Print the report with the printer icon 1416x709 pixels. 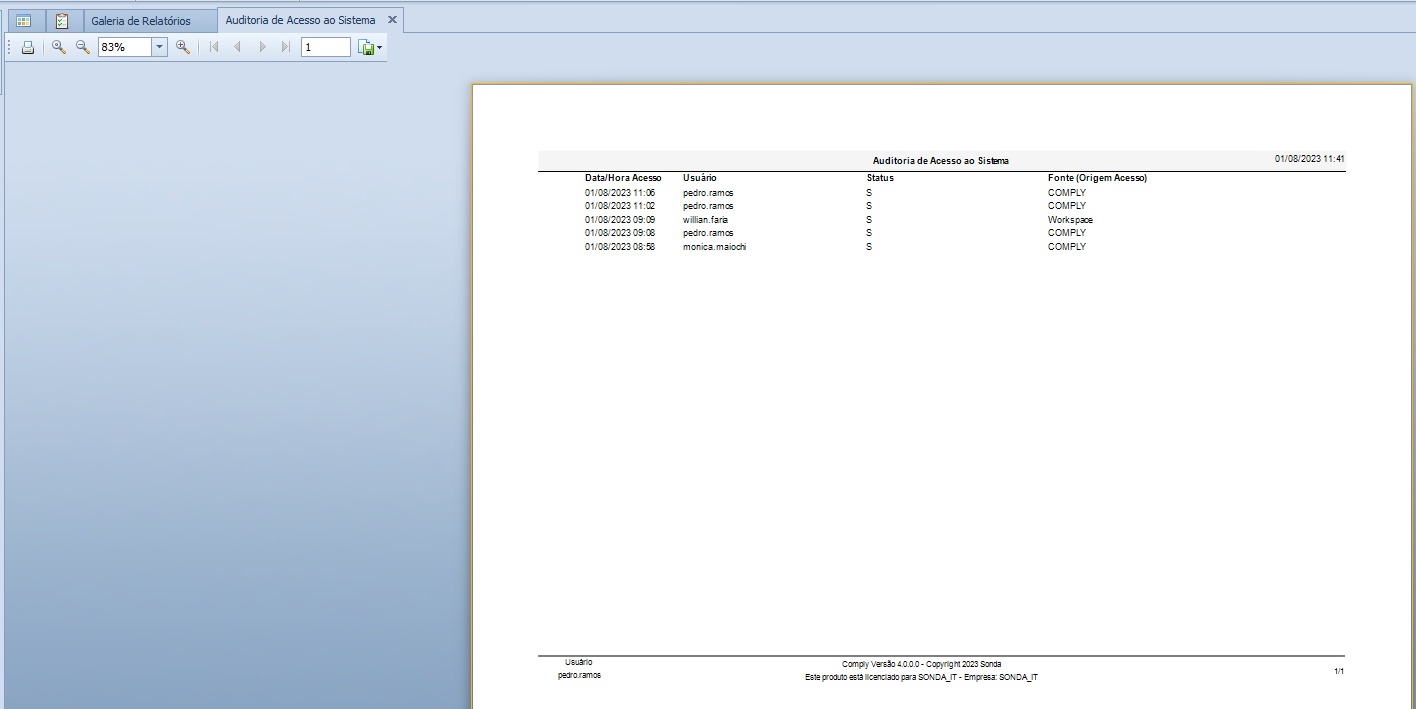[x=28, y=47]
